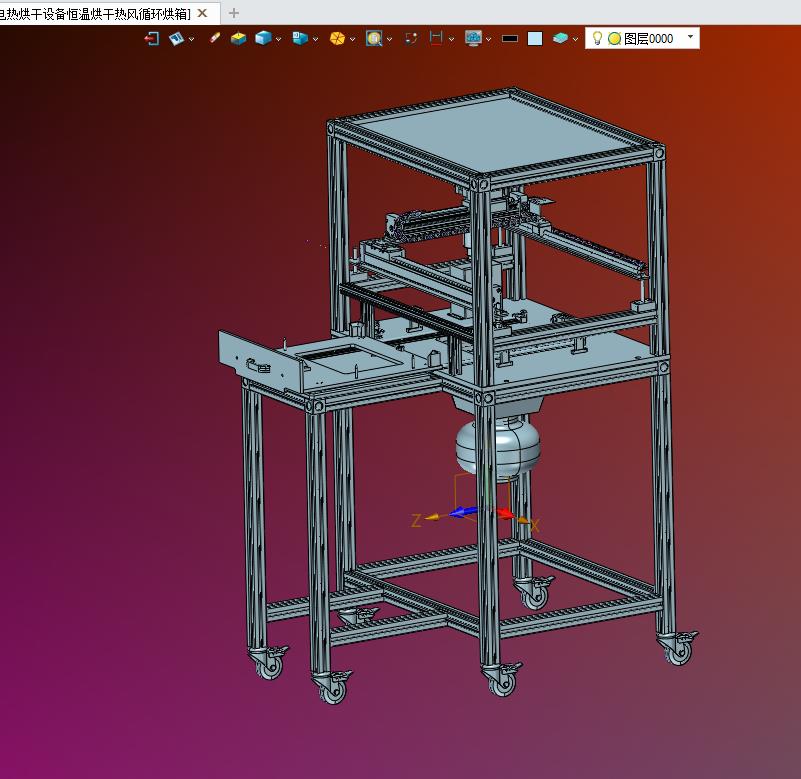Screen dimensions: 801x779
Task: Click the yellow circle layer state icon
Action: (x=615, y=38)
